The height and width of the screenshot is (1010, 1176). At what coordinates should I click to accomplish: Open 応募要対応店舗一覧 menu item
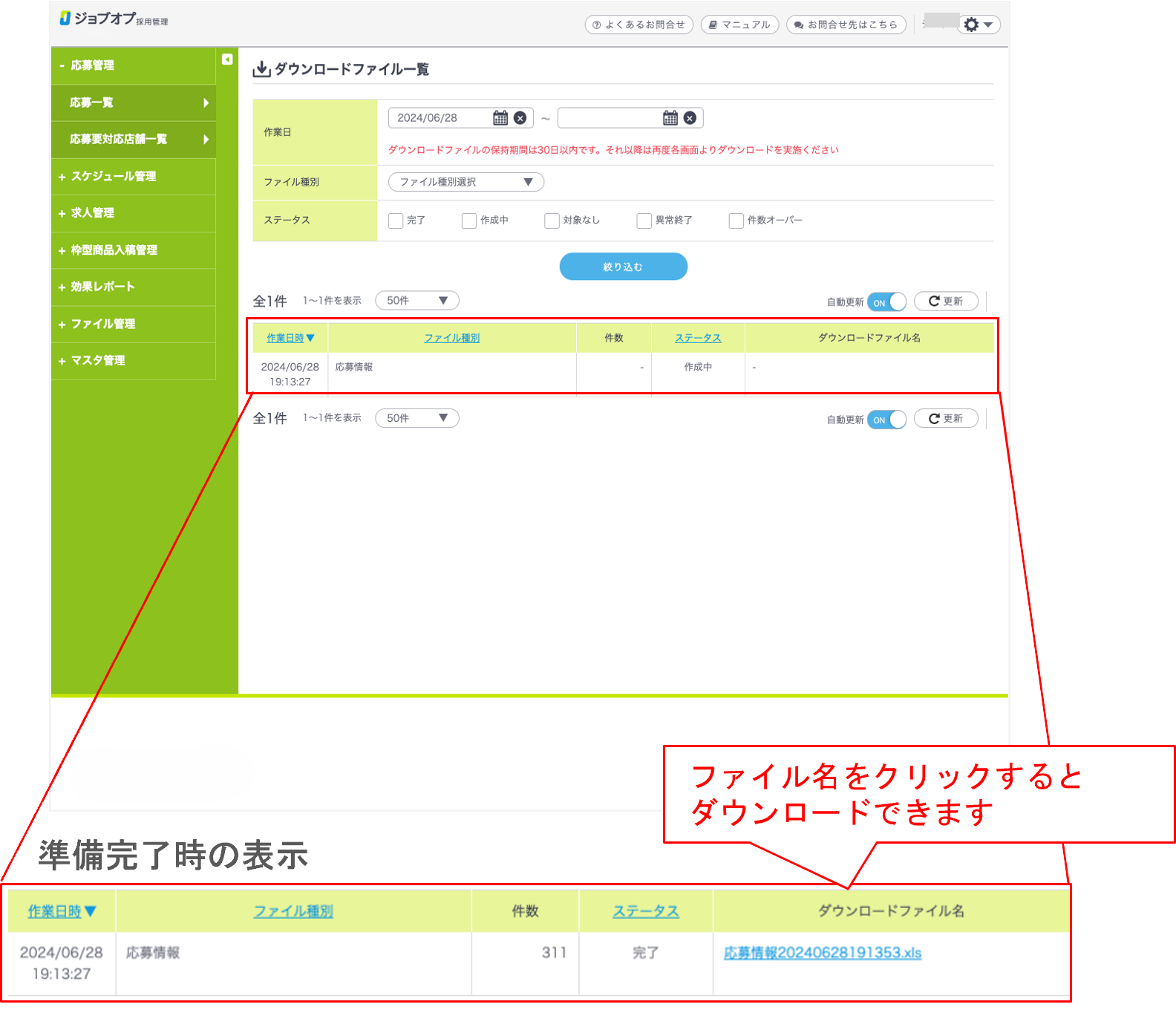[x=134, y=139]
